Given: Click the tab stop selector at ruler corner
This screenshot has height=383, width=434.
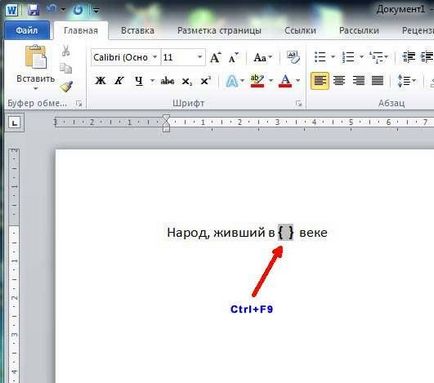Looking at the screenshot, I should click(x=14, y=123).
